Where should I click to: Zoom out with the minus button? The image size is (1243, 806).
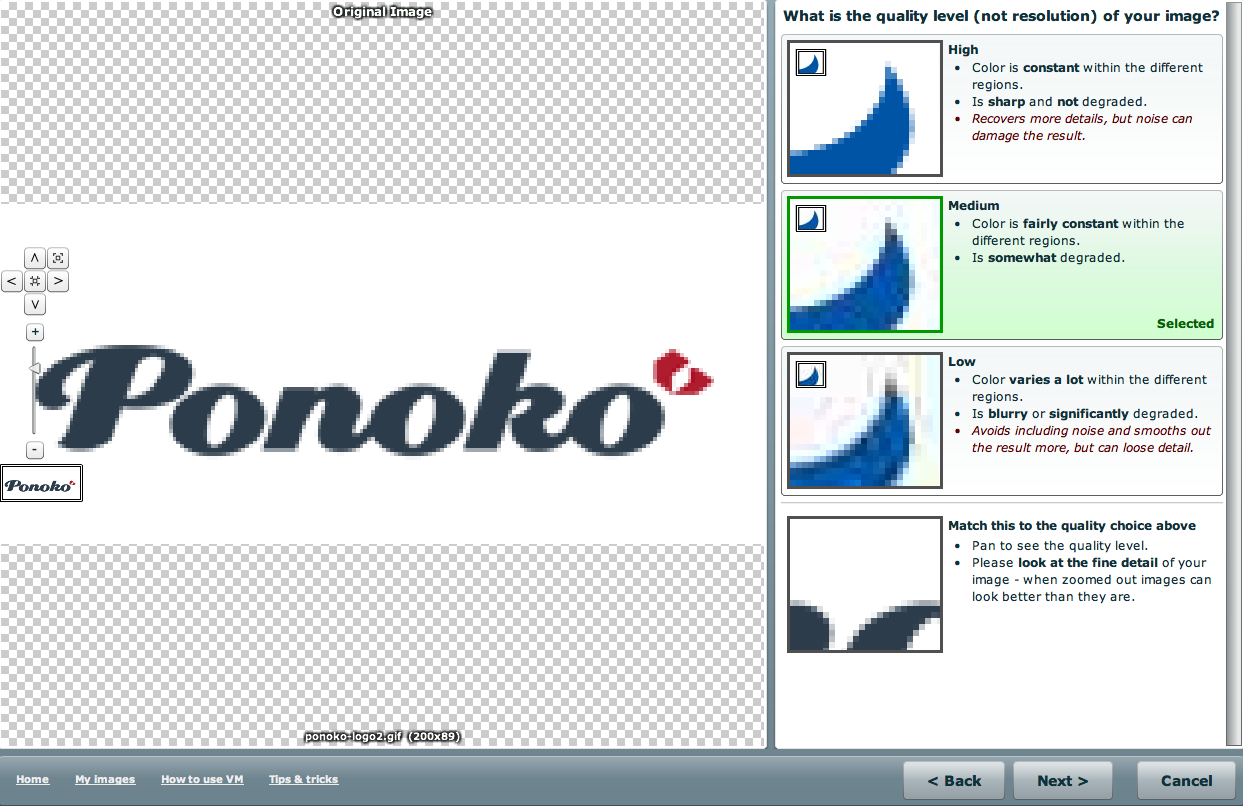[35, 450]
